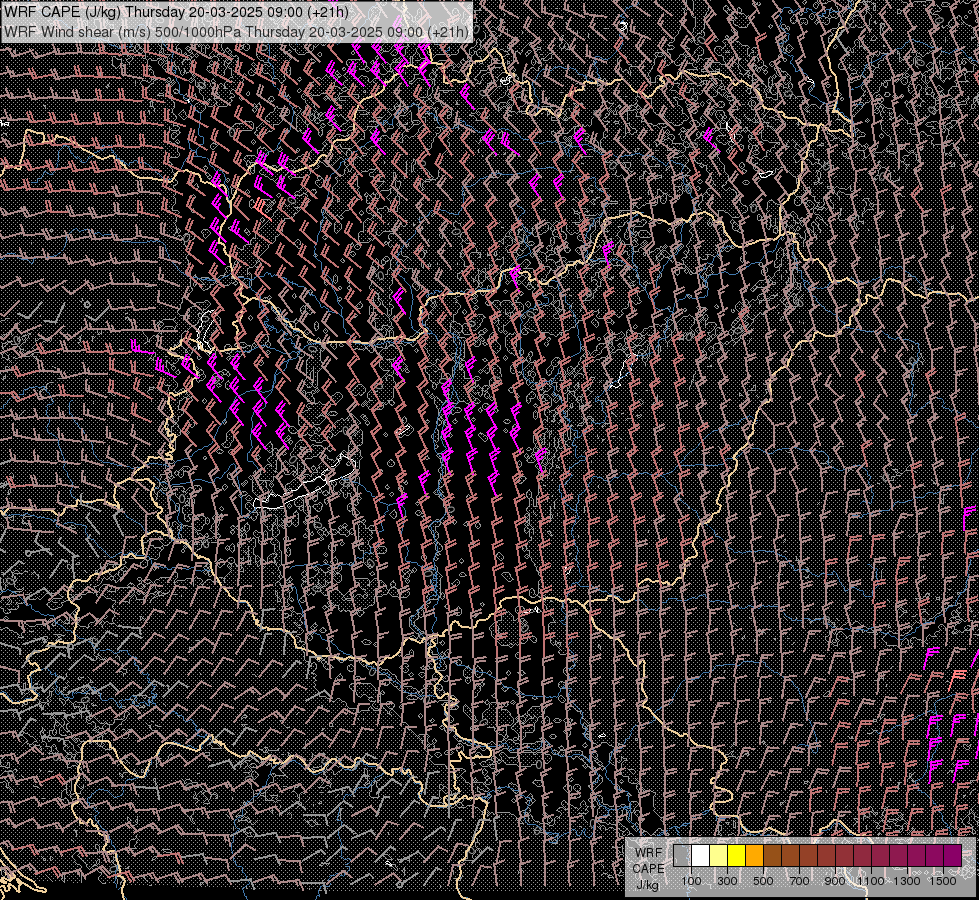Image resolution: width=979 pixels, height=900 pixels.
Task: Click the WRF CAPE title line
Action: (x=176, y=12)
